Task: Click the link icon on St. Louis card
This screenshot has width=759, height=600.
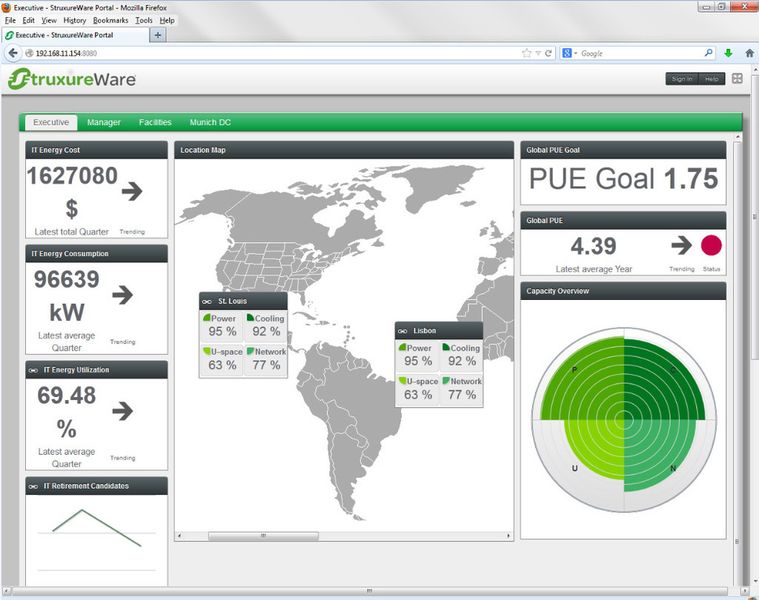Action: [x=207, y=301]
